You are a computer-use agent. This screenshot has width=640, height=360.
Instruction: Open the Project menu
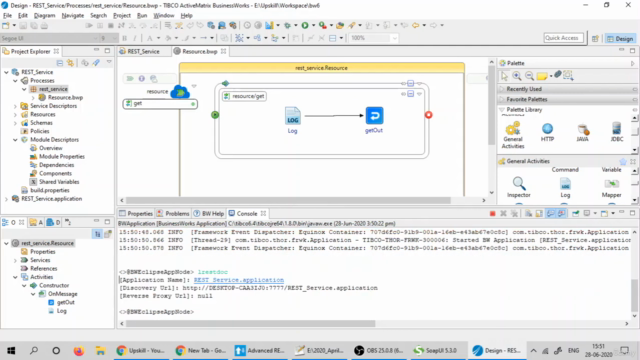click(122, 16)
